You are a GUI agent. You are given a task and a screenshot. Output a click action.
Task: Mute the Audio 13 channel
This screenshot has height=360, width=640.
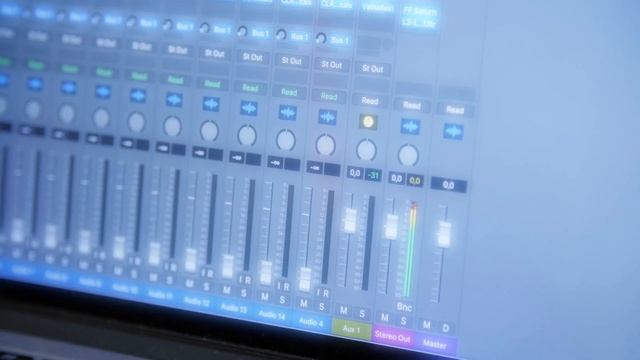[x=227, y=290]
